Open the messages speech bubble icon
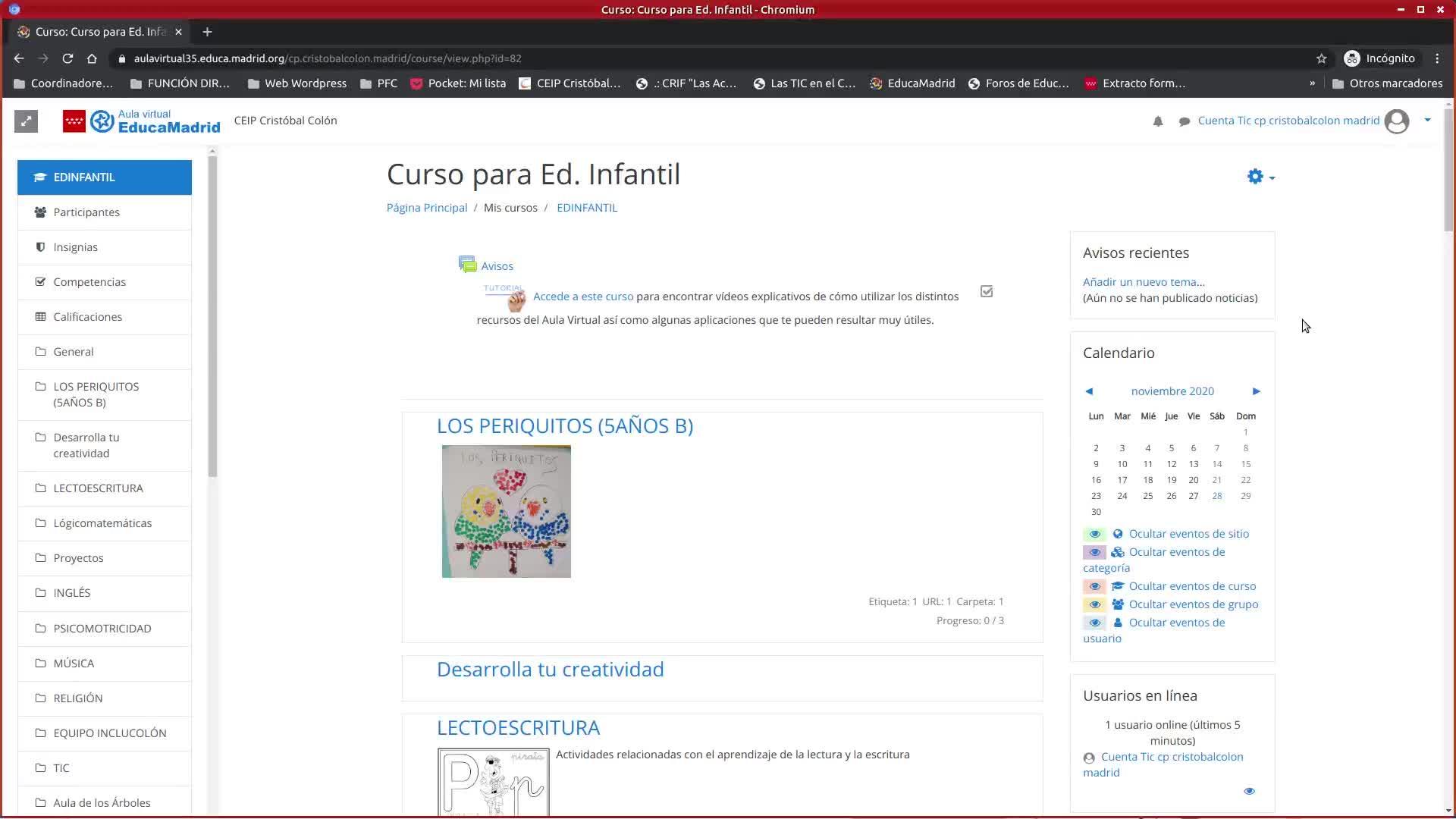This screenshot has width=1456, height=819. coord(1184,121)
